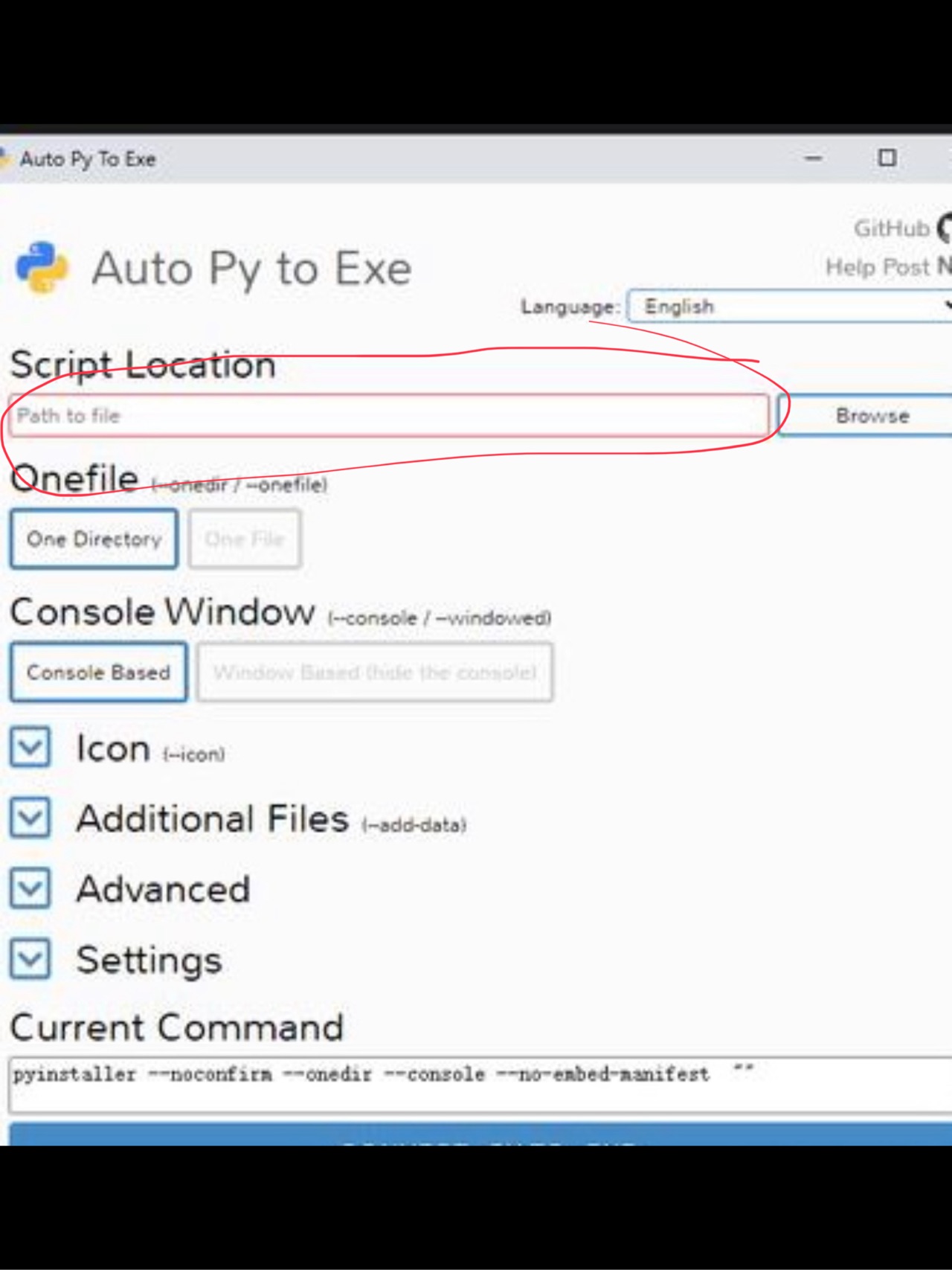Screen dimensions: 952x1270
Task: Minimize the Auto Py To Exe window
Action: click(814, 158)
